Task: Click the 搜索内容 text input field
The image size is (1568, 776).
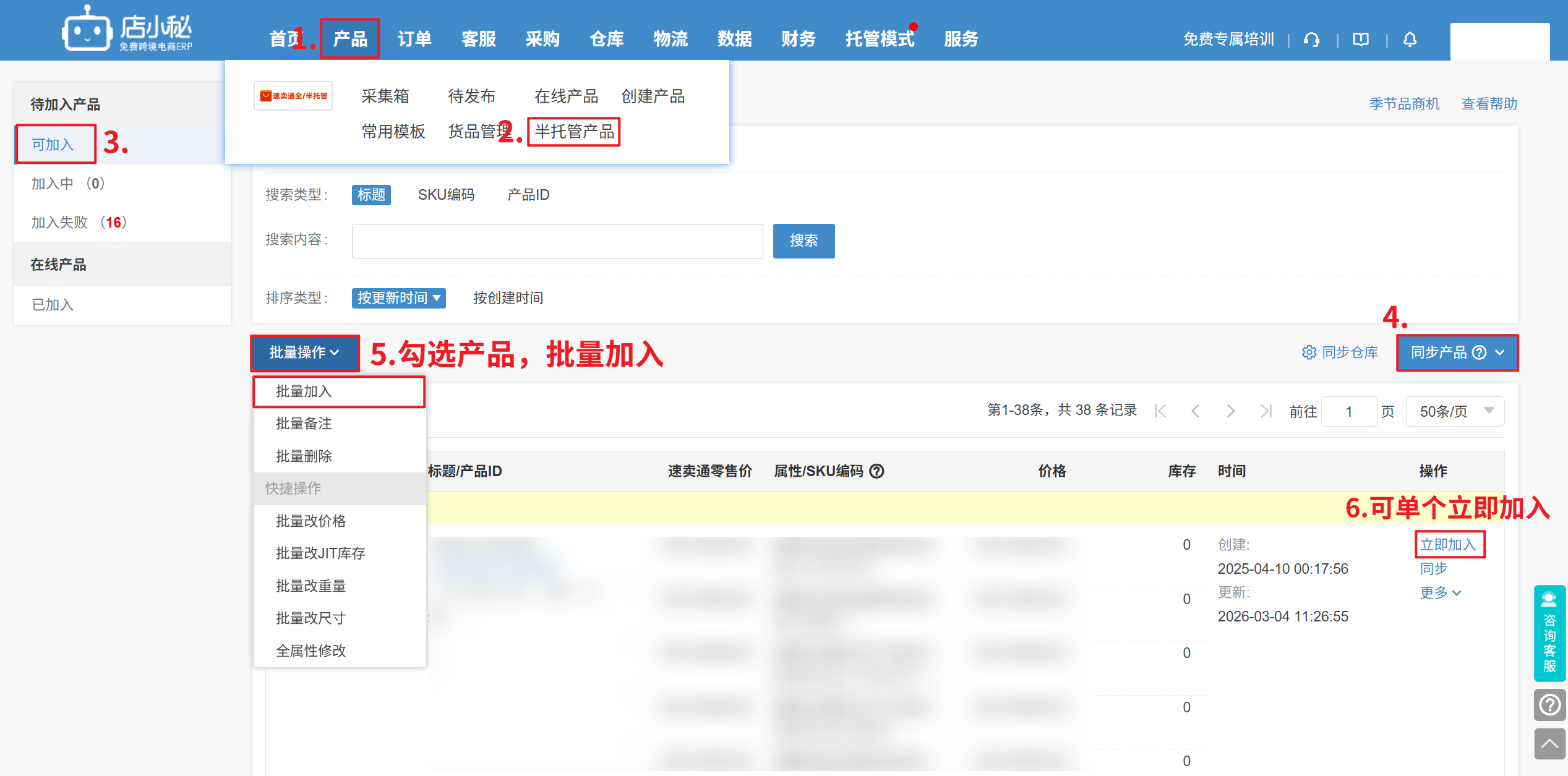Action: pyautogui.click(x=557, y=241)
